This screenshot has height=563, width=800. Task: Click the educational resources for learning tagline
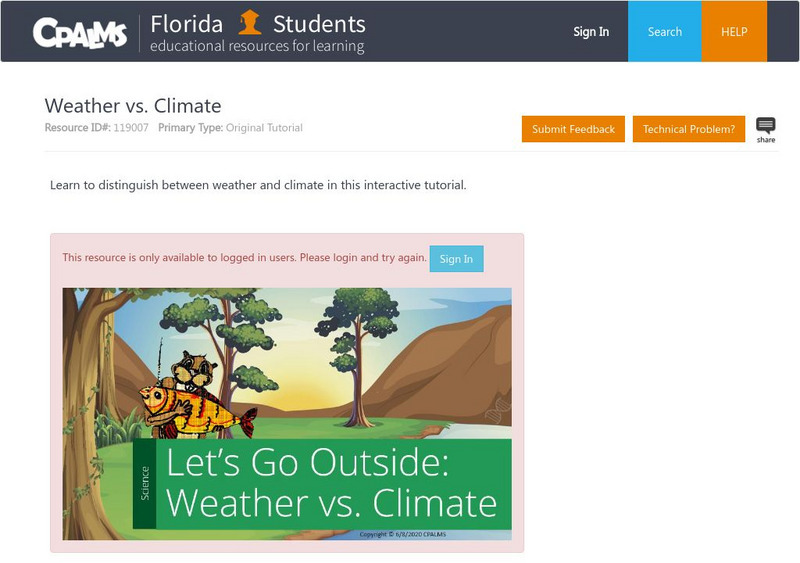point(257,46)
